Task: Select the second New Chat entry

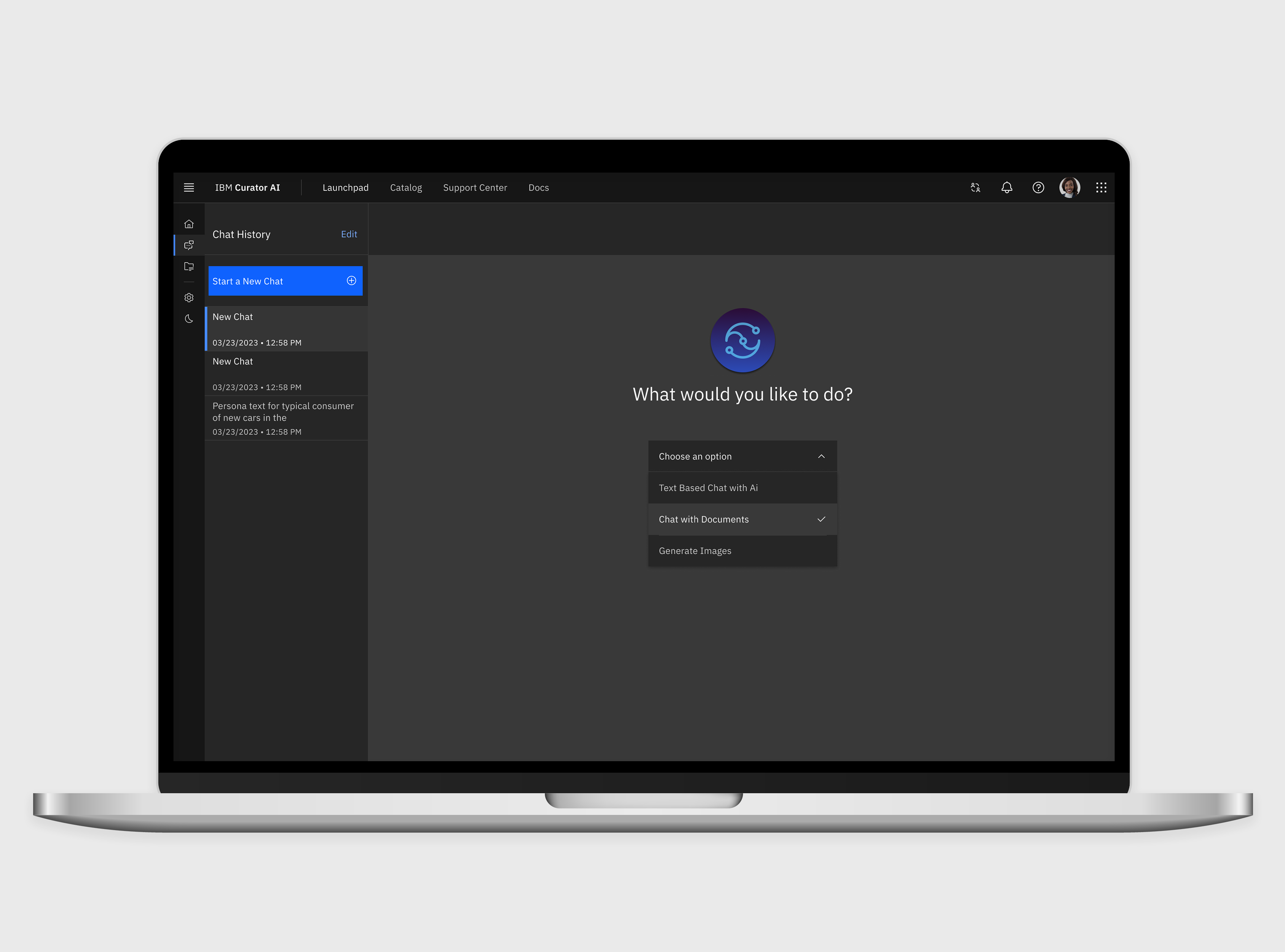Action: point(286,373)
